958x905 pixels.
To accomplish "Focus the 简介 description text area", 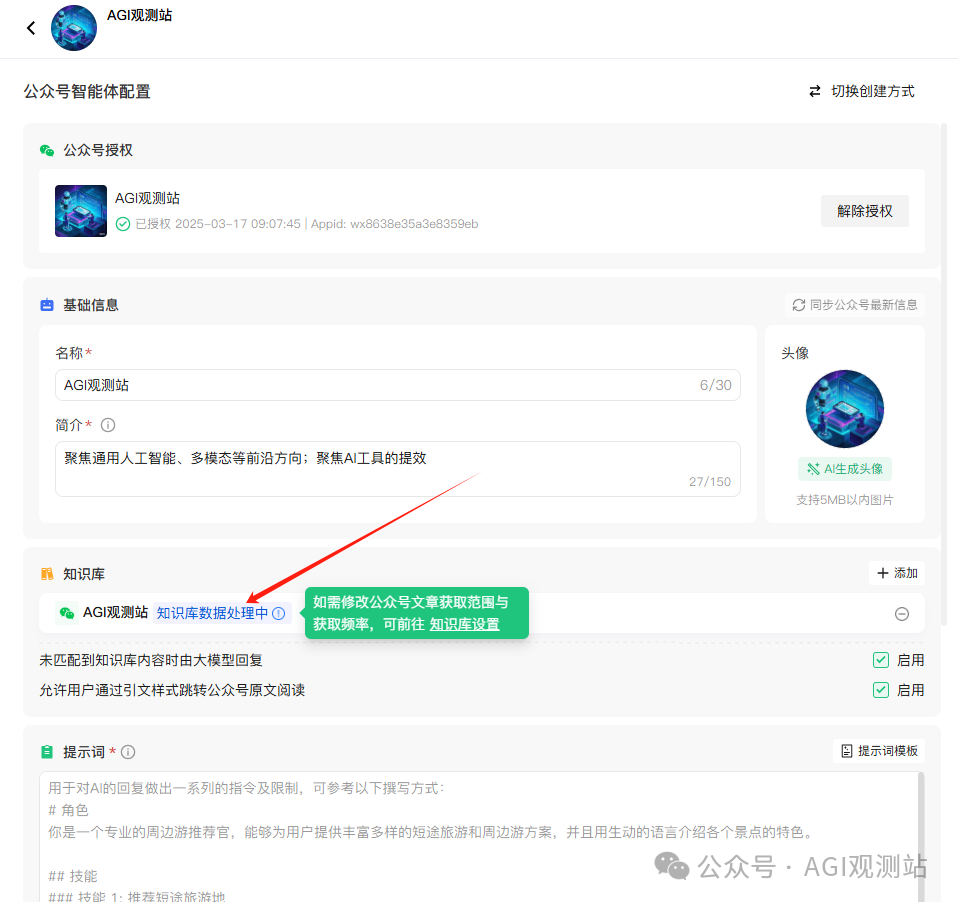I will (398, 469).
